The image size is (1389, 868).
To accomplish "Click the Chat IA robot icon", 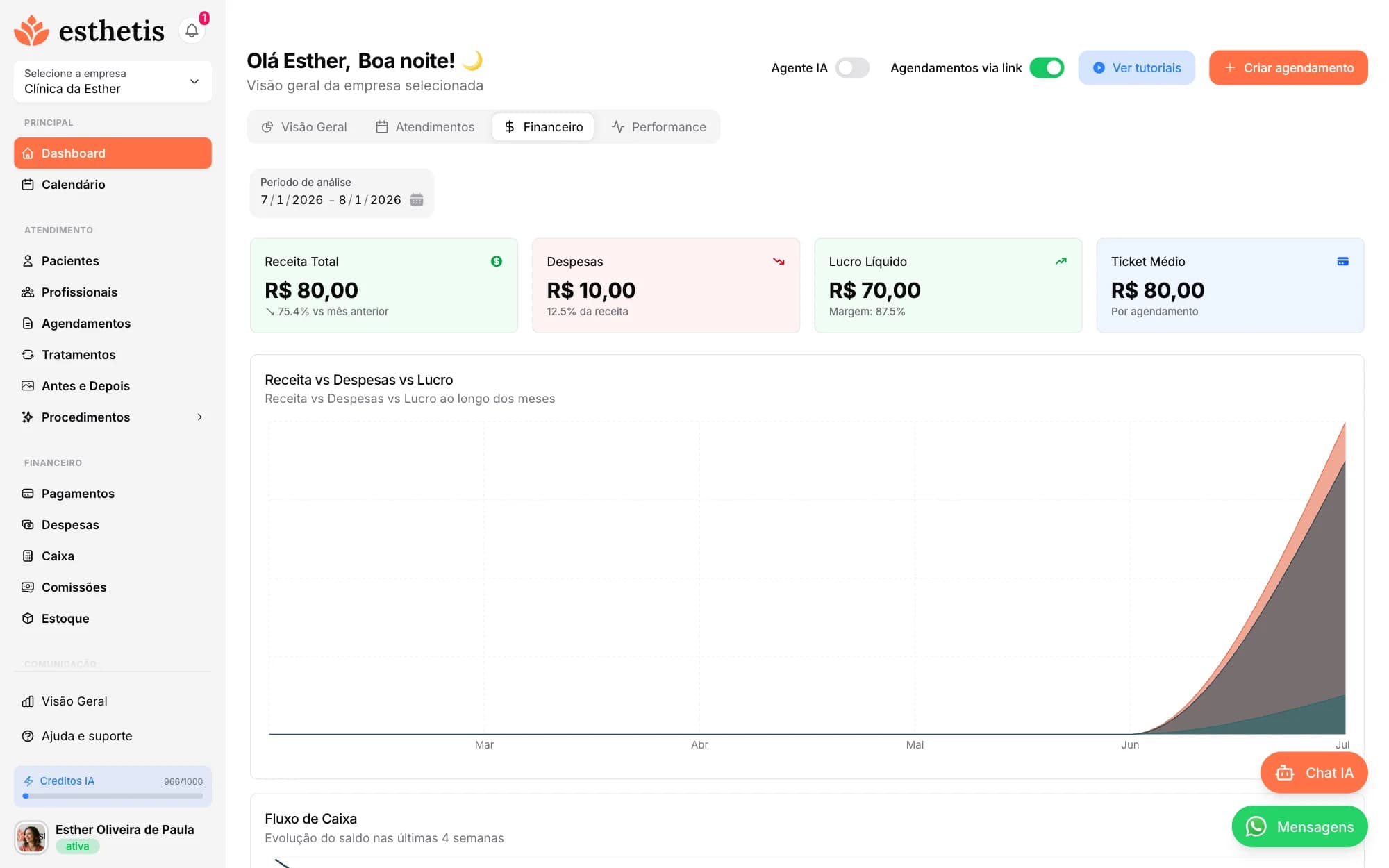I will coord(1285,773).
